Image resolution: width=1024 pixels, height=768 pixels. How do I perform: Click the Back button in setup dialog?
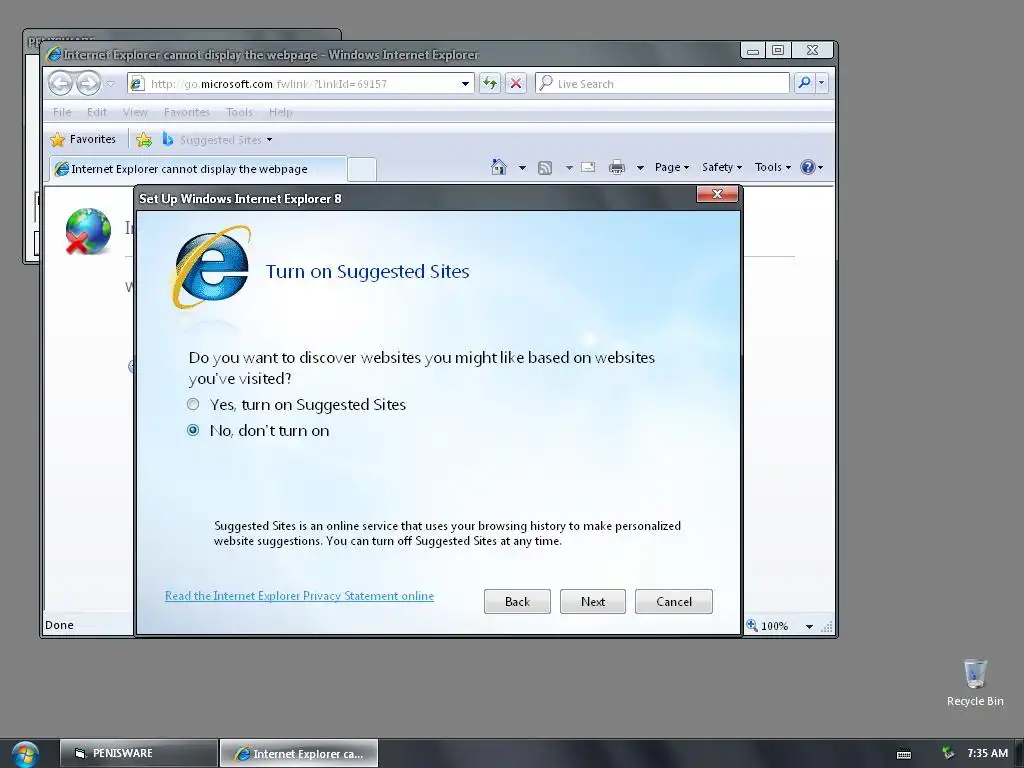pyautogui.click(x=517, y=601)
